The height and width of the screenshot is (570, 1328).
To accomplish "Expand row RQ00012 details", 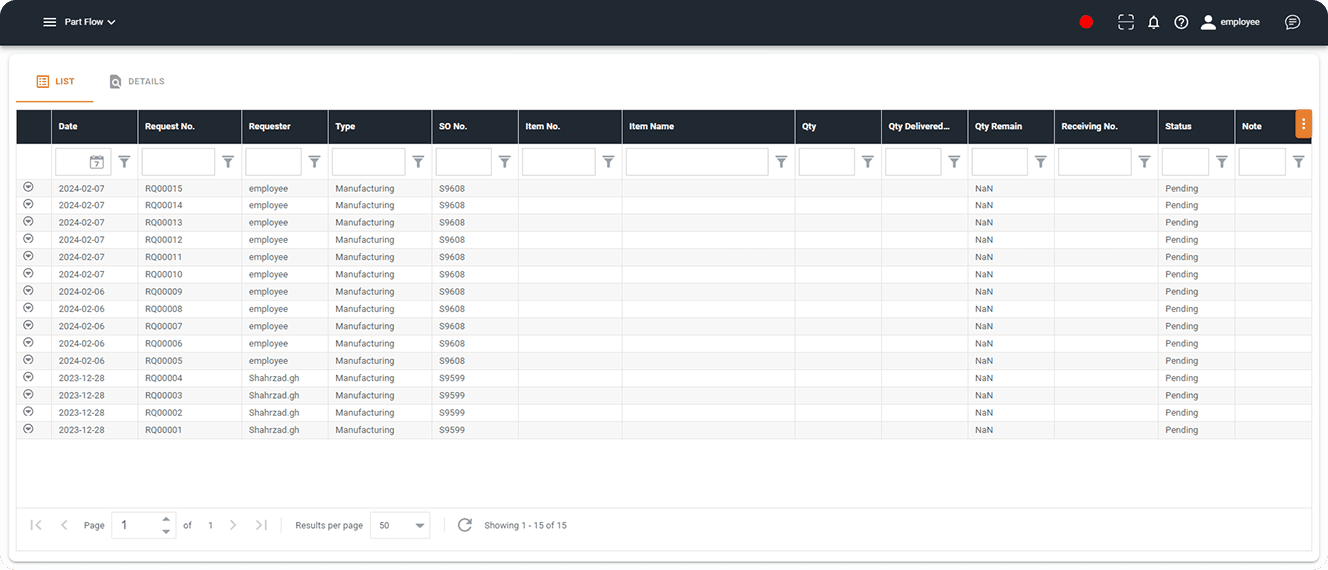I will click(x=28, y=239).
